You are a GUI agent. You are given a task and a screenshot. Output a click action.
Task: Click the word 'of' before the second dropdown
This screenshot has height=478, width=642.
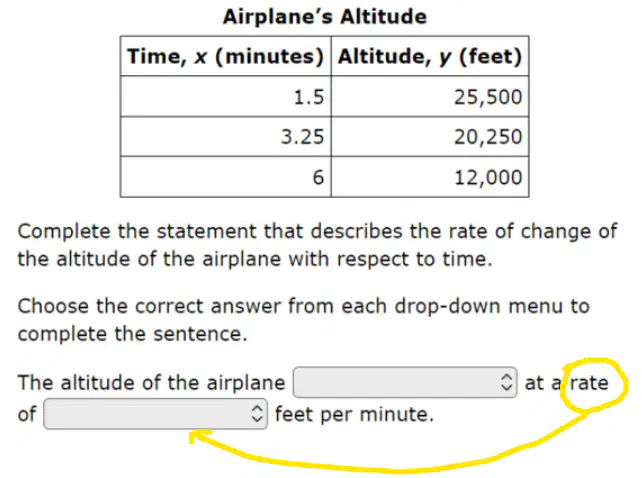coord(27,414)
